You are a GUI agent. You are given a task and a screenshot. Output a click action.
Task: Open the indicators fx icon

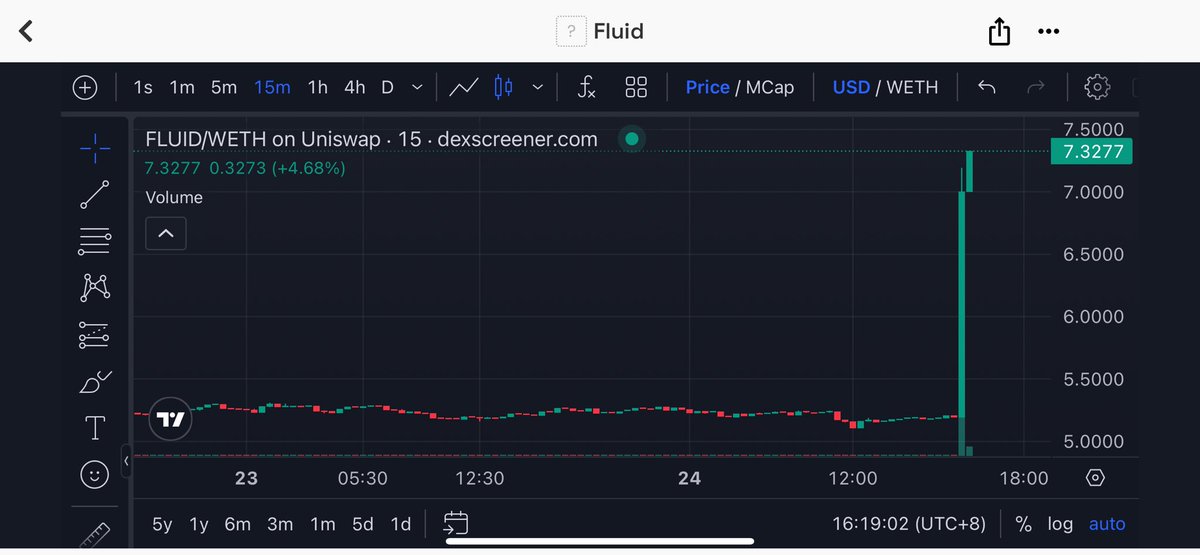coord(587,88)
